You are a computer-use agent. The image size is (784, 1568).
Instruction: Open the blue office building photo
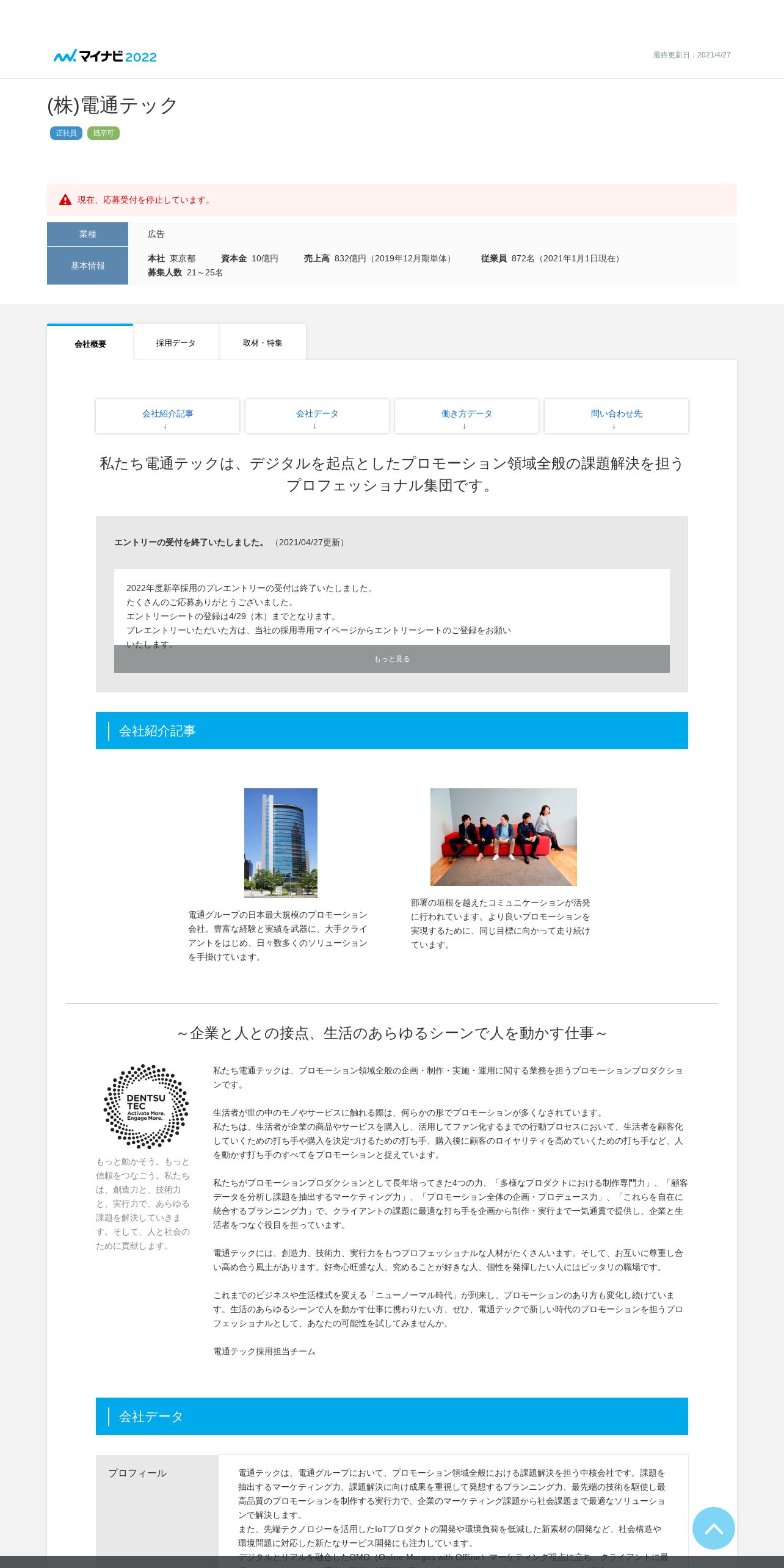click(281, 843)
